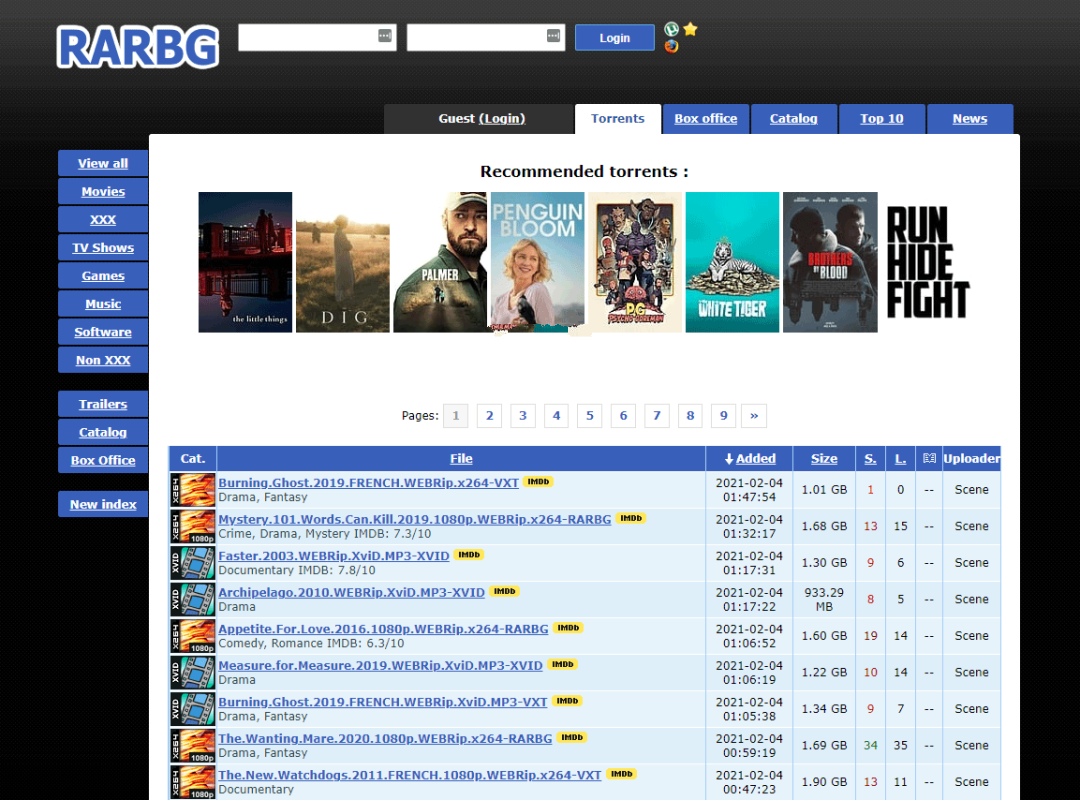The width and height of the screenshot is (1080, 800).
Task: Open the IMDb badge for Measure.for.Measure.2019
Action: click(x=562, y=664)
